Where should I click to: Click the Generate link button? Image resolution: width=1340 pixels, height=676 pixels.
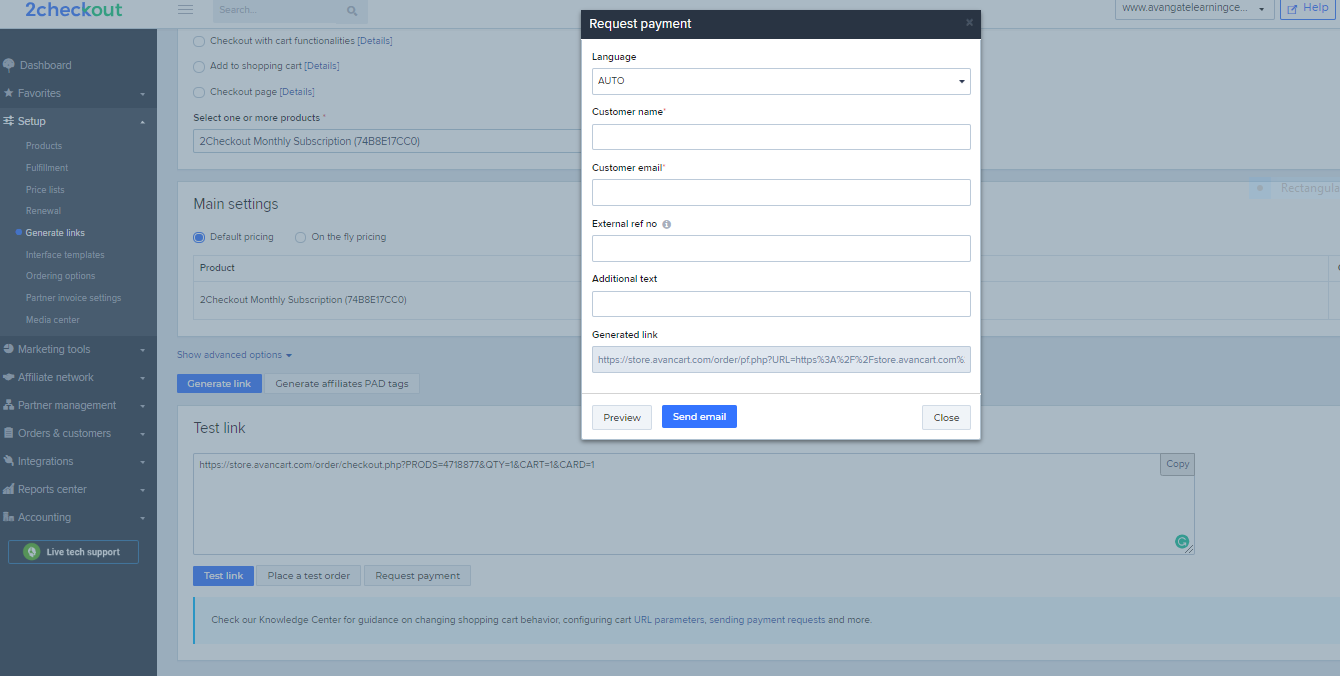coord(219,384)
